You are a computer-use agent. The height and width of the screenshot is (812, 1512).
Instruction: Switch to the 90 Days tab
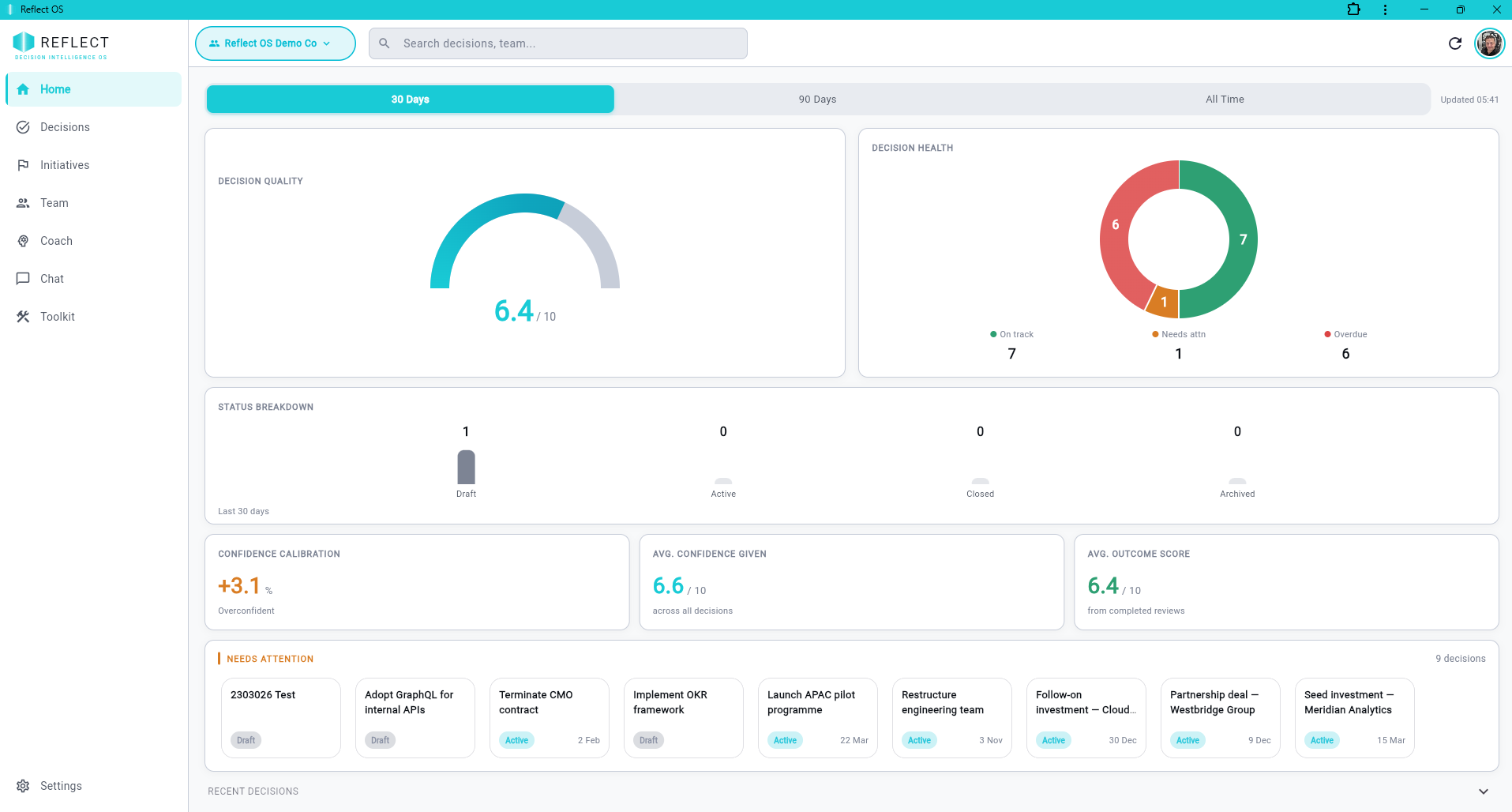click(817, 100)
